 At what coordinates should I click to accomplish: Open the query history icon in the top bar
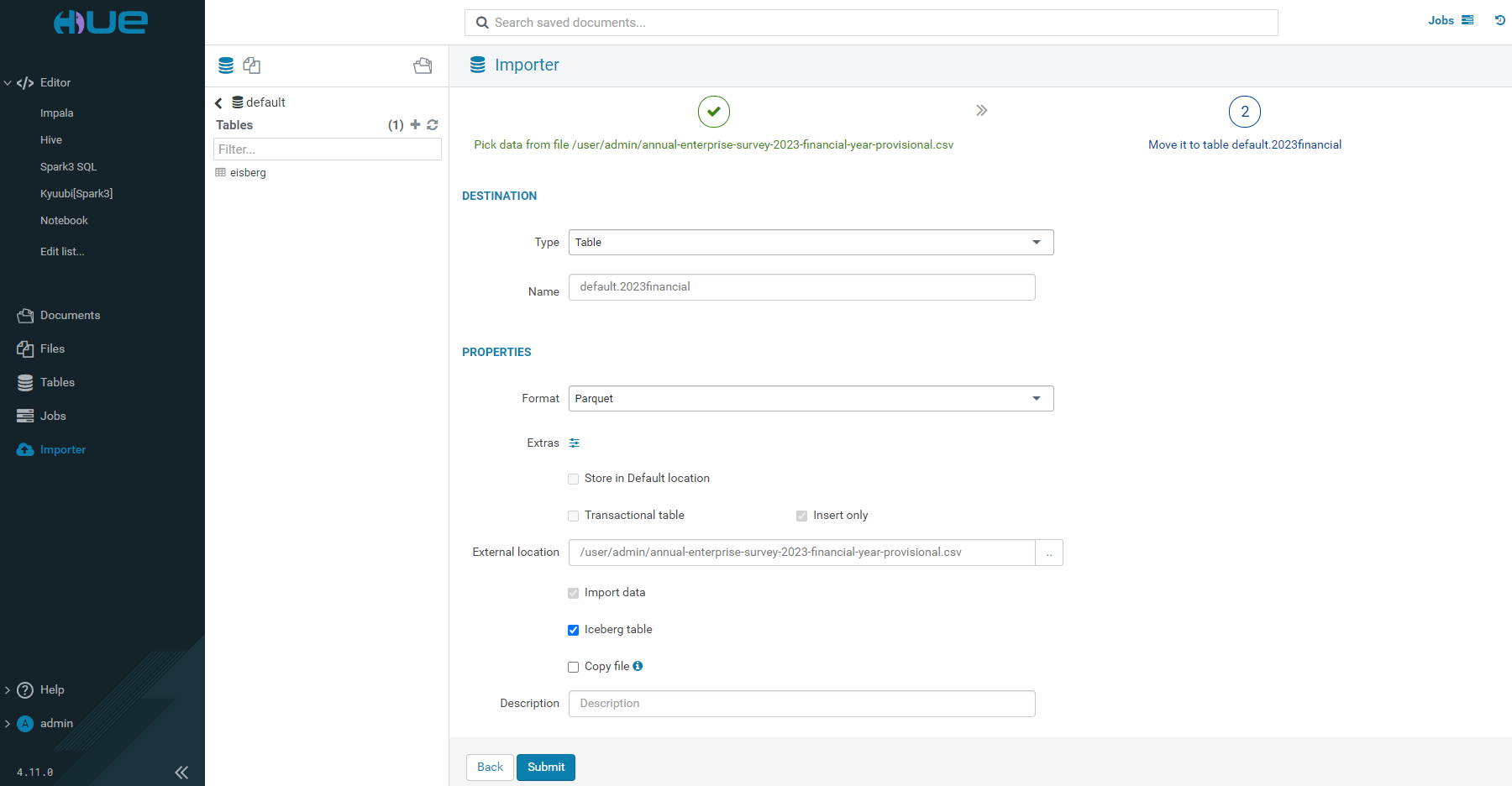pyautogui.click(x=1500, y=20)
